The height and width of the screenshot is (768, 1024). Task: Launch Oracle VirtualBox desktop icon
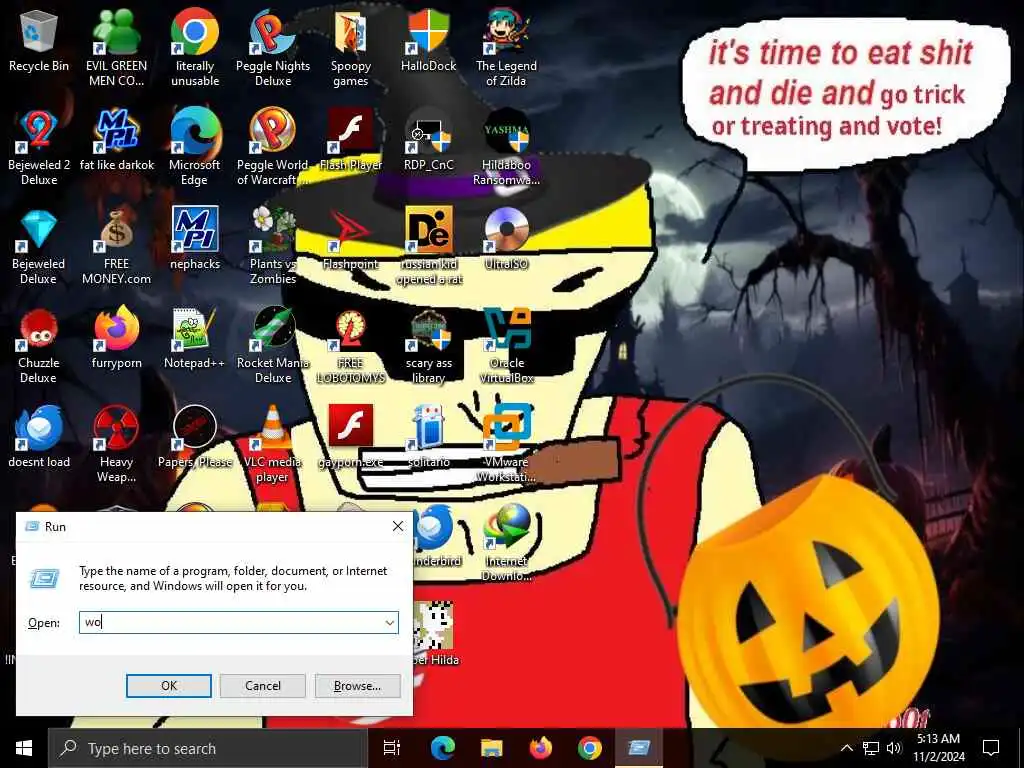point(506,346)
